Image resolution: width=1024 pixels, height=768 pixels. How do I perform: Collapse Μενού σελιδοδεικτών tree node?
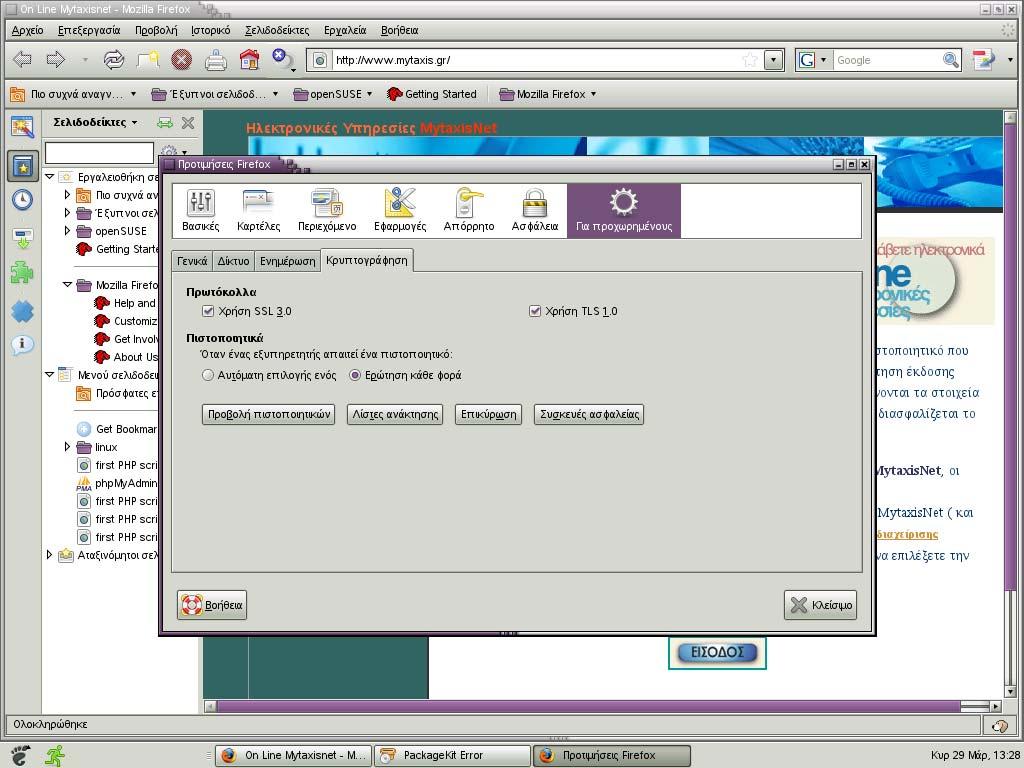50,375
